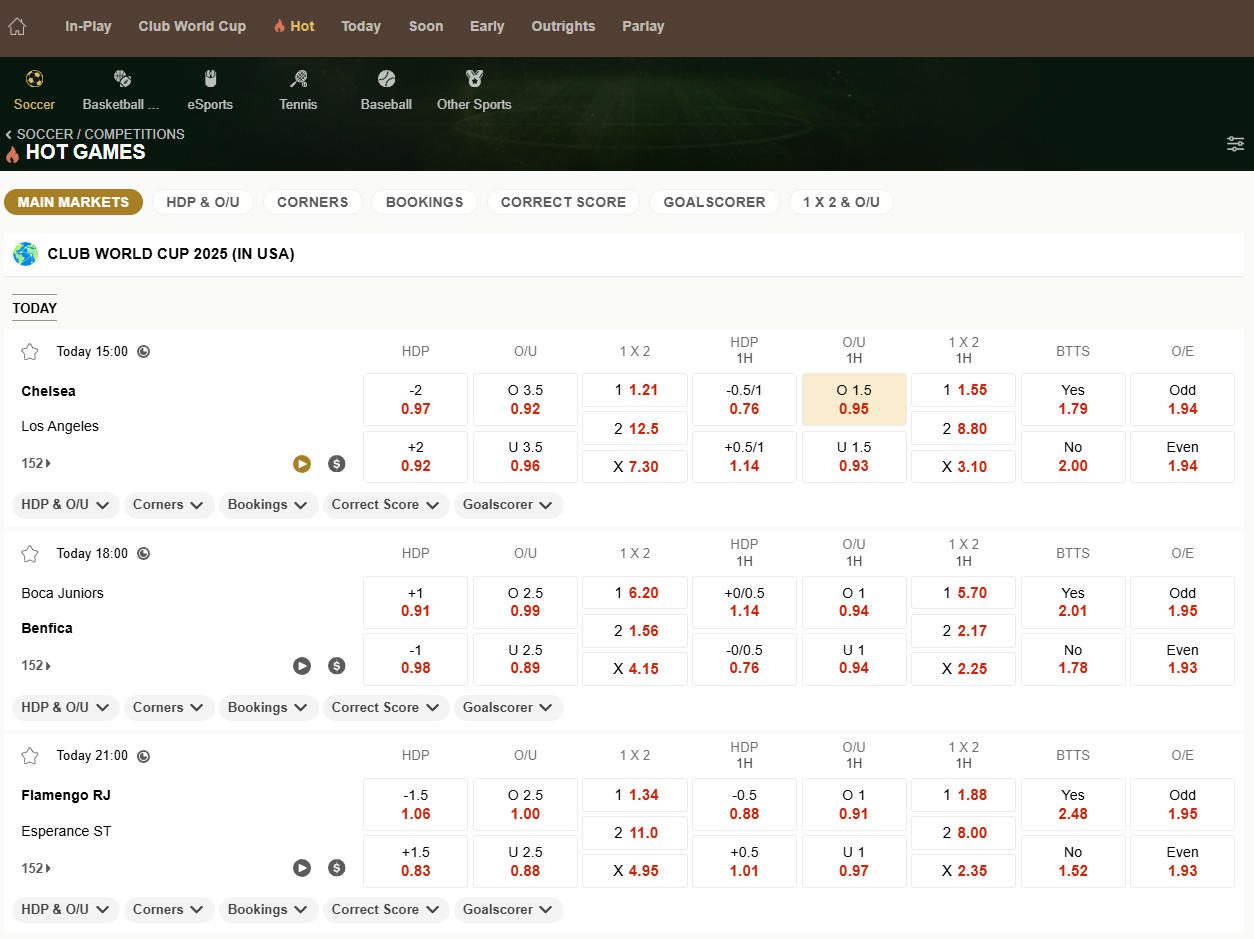Image resolution: width=1254 pixels, height=939 pixels.
Task: Favorite the Chelsea vs Los Angeles match star
Action: coord(30,352)
